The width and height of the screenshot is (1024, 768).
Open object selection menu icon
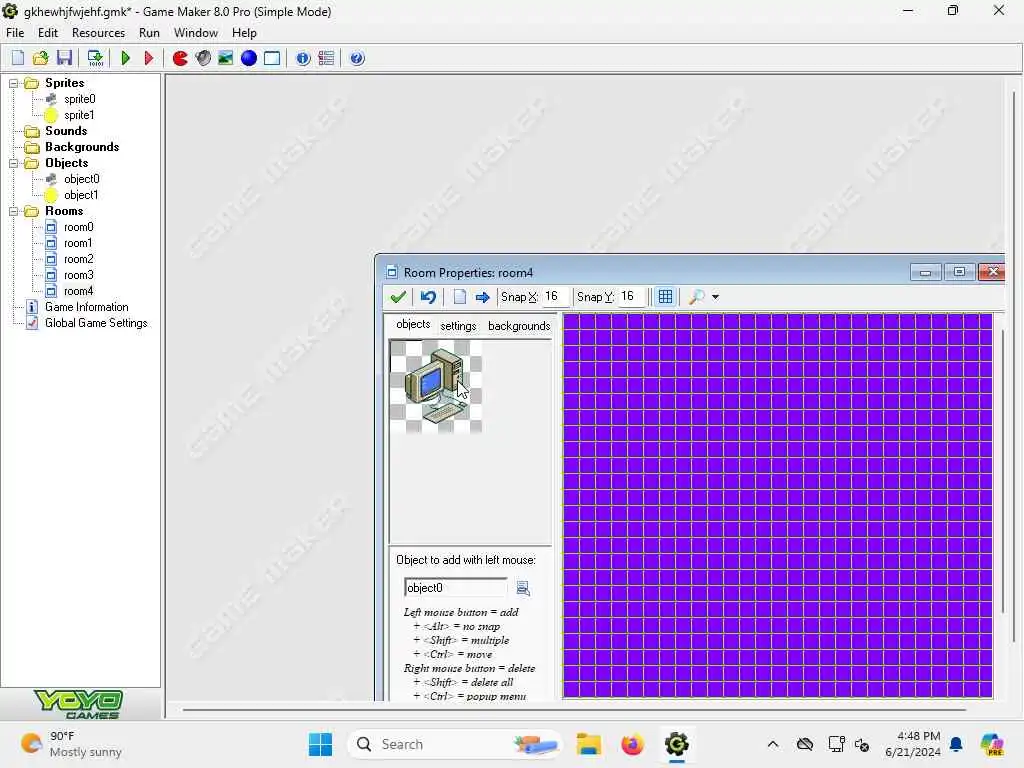522,588
